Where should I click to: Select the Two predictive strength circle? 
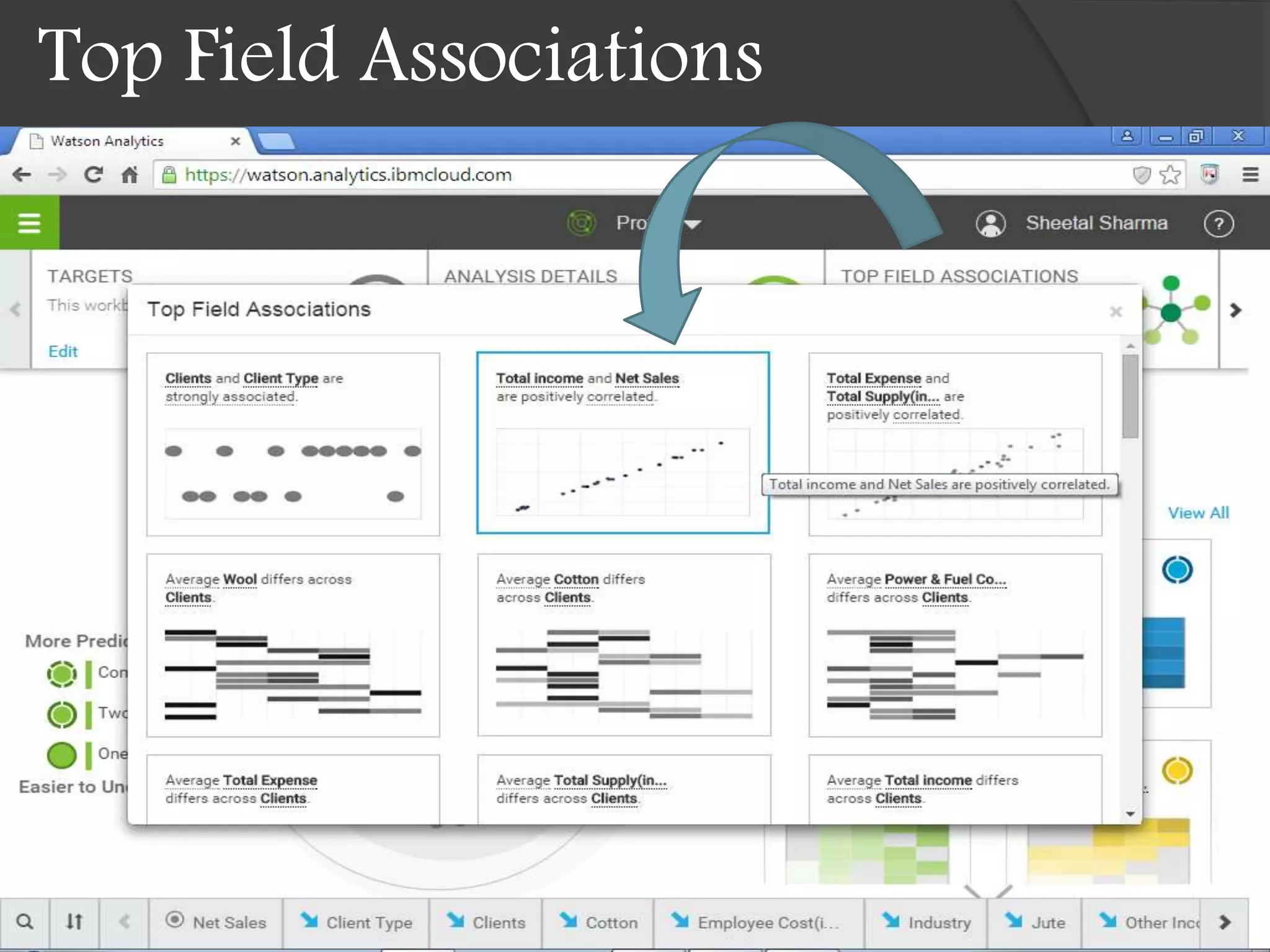[62, 714]
